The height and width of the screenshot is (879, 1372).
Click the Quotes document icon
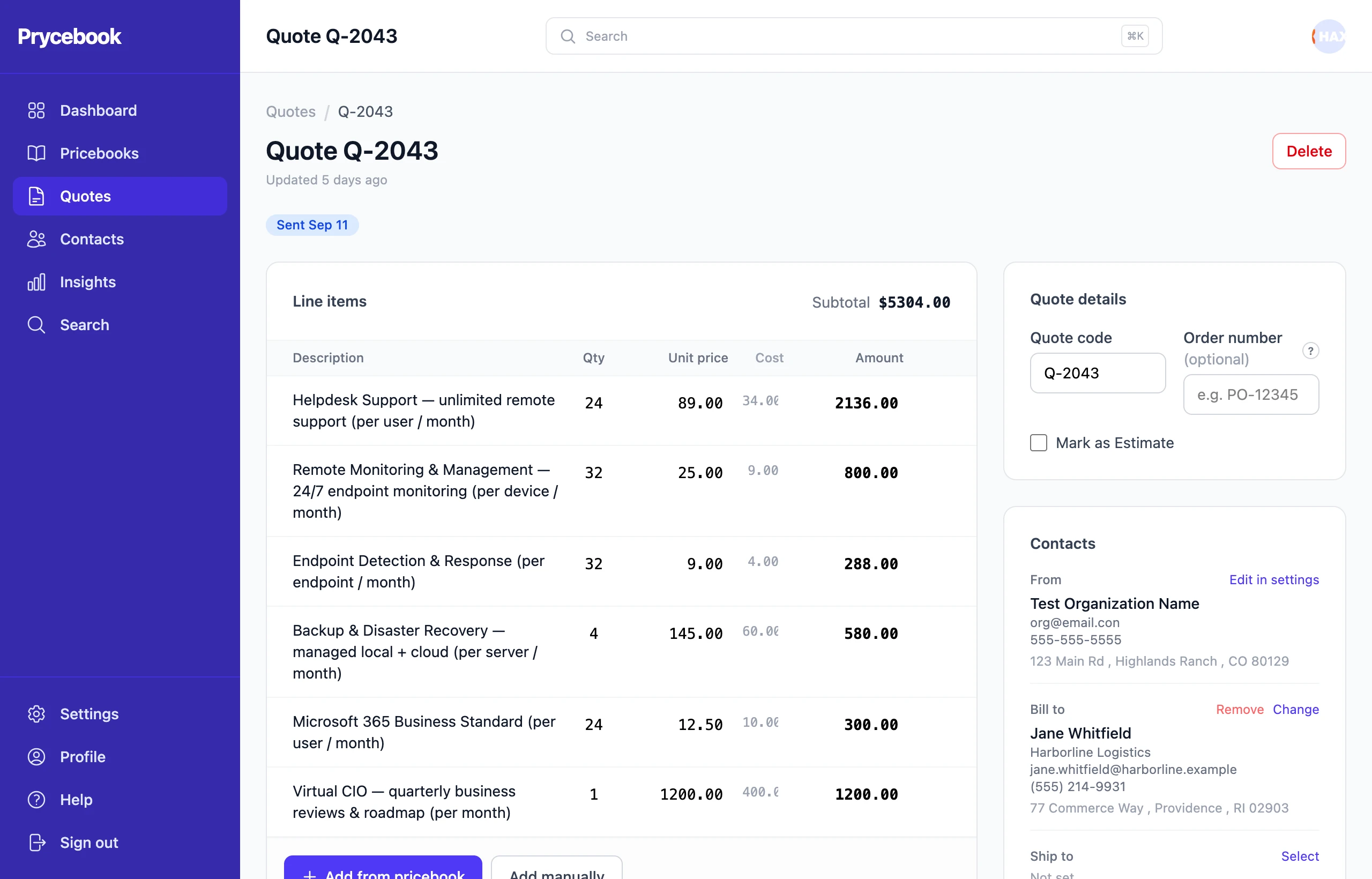pyautogui.click(x=36, y=196)
